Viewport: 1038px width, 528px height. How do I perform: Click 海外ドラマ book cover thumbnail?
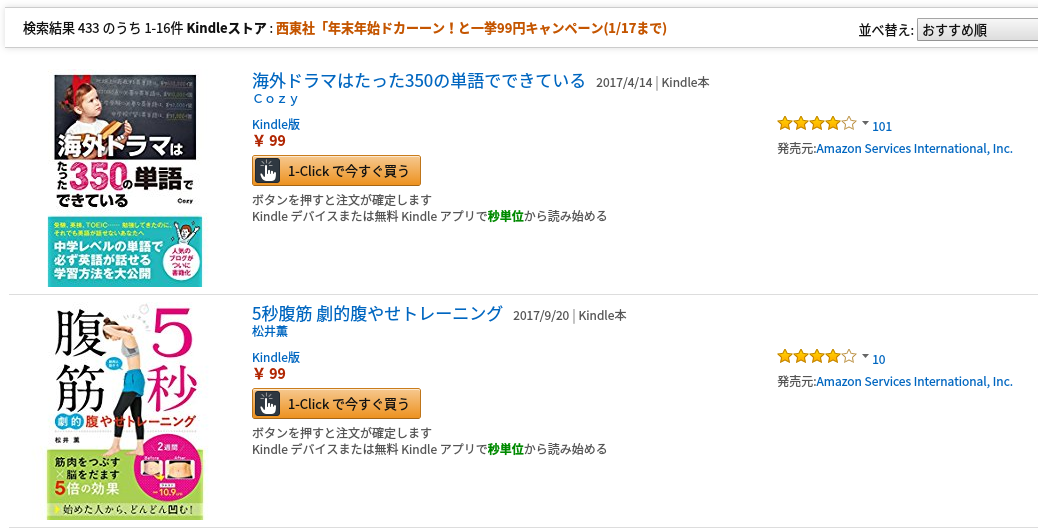125,180
